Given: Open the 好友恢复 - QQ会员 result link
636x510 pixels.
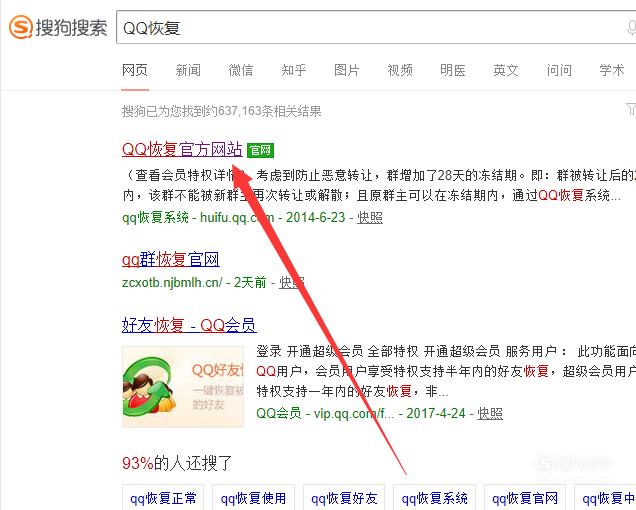Looking at the screenshot, I should (x=189, y=325).
